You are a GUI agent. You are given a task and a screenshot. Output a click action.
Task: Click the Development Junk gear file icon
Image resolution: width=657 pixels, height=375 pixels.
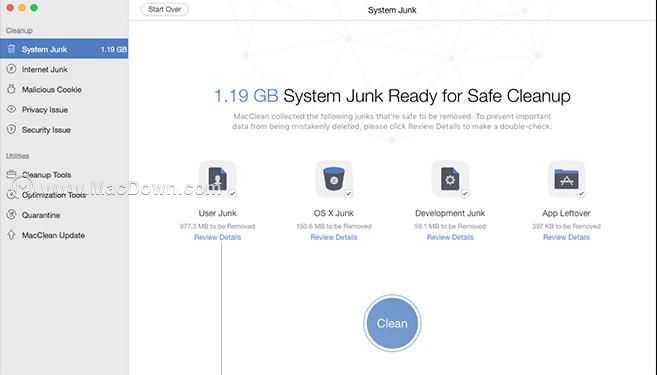450,179
